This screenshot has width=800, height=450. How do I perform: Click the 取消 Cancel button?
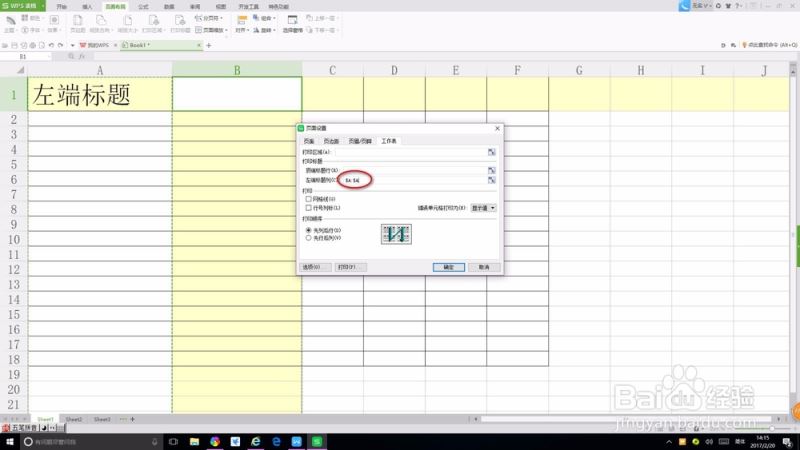click(x=484, y=267)
